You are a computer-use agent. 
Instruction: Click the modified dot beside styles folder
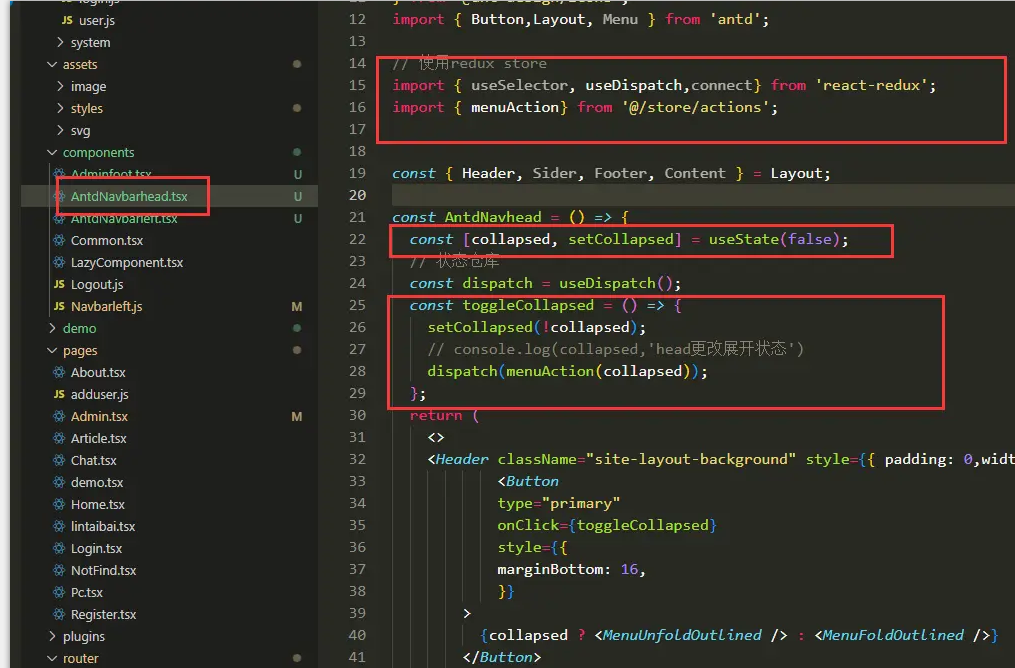pyautogui.click(x=296, y=108)
